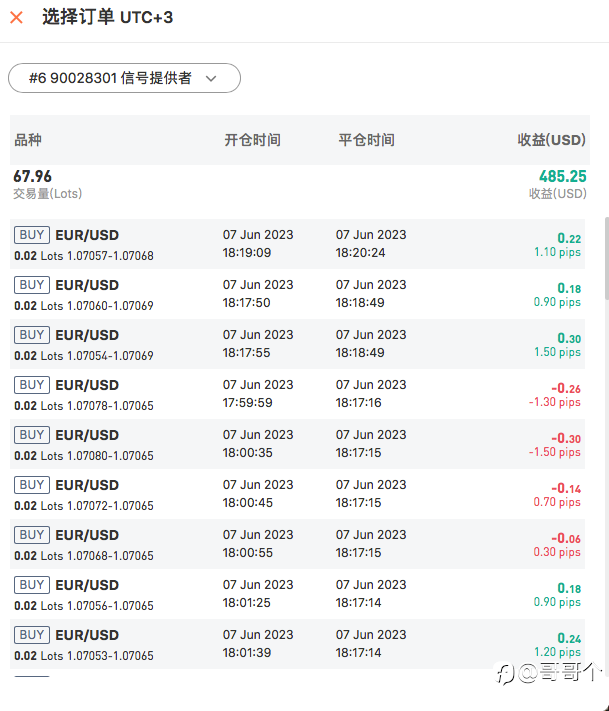Click the BUY tag on the first order
The image size is (609, 711).
[x=32, y=235]
